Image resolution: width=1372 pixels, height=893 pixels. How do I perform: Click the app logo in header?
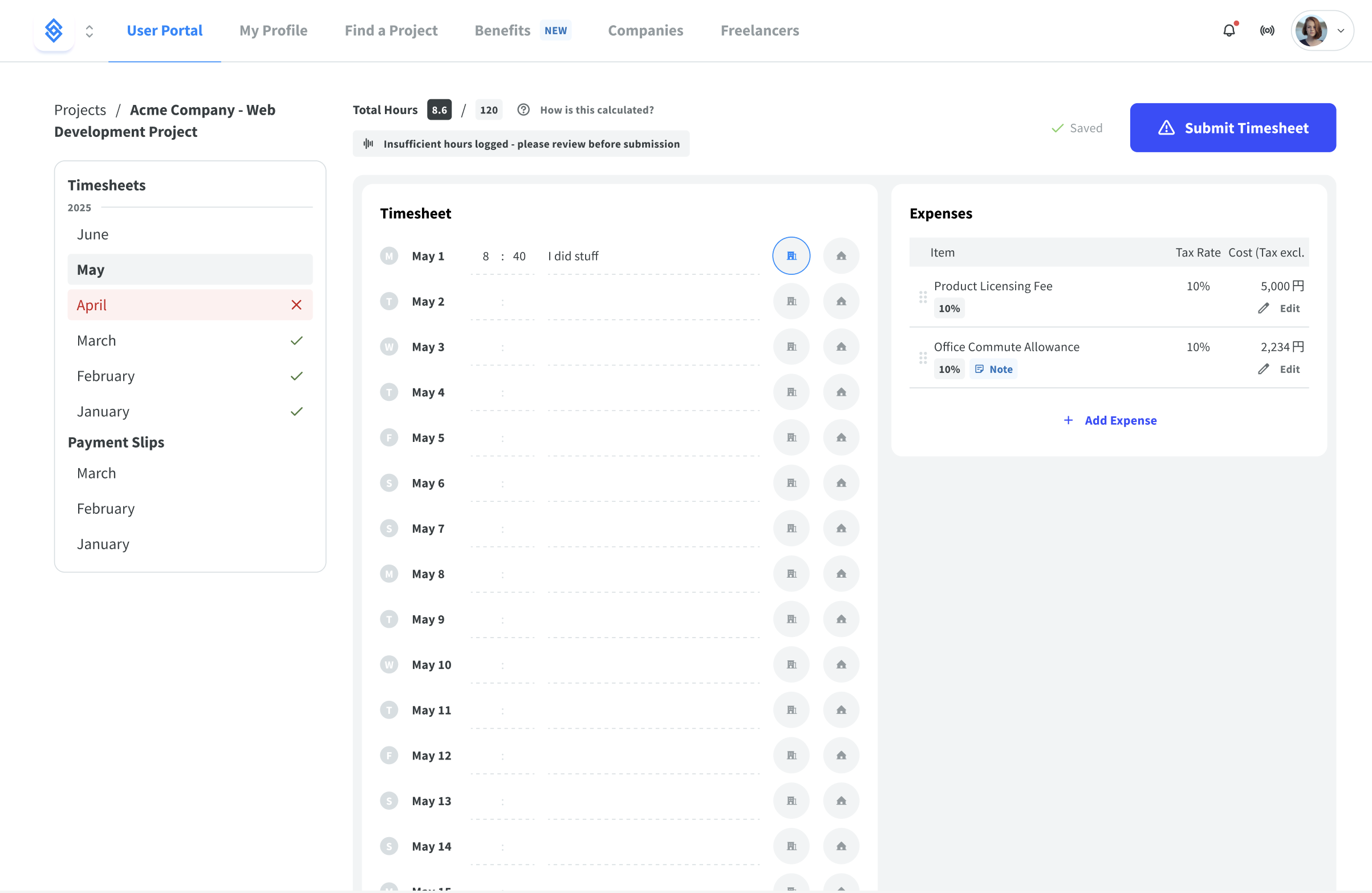click(x=54, y=31)
